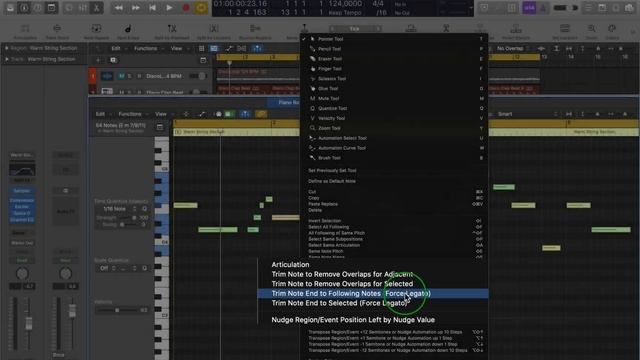
Task: Expand the Track: Warm String Section disclosure
Action: (x=7, y=59)
